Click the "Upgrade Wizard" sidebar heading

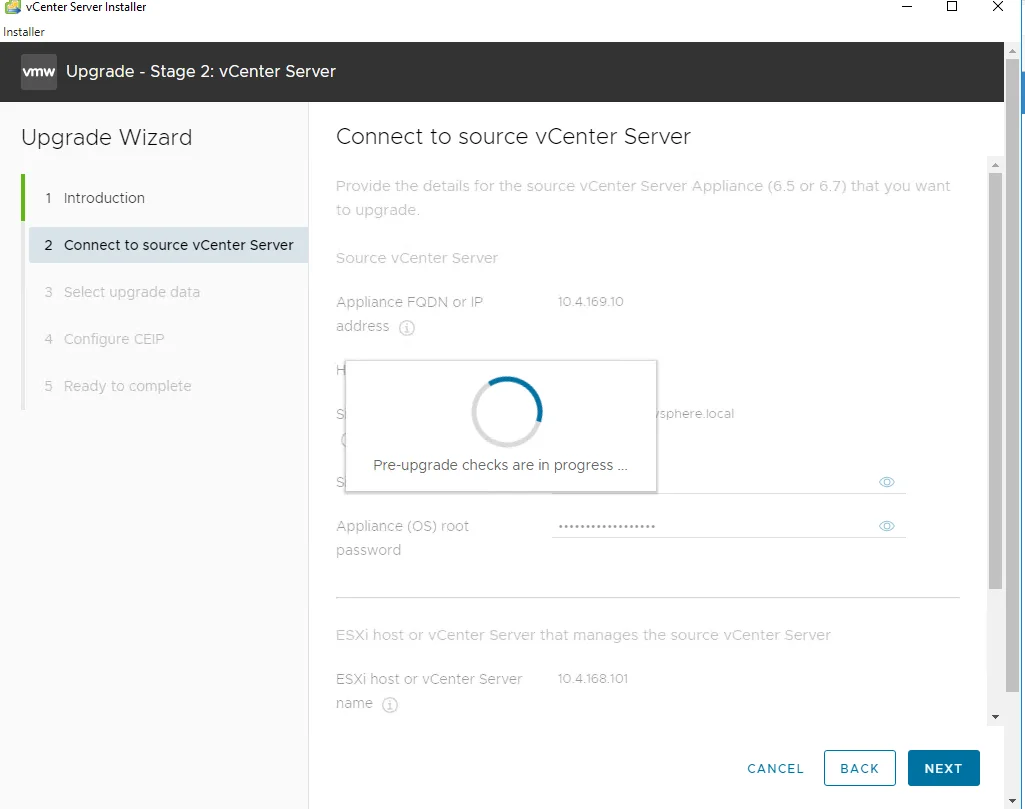pyautogui.click(x=107, y=138)
